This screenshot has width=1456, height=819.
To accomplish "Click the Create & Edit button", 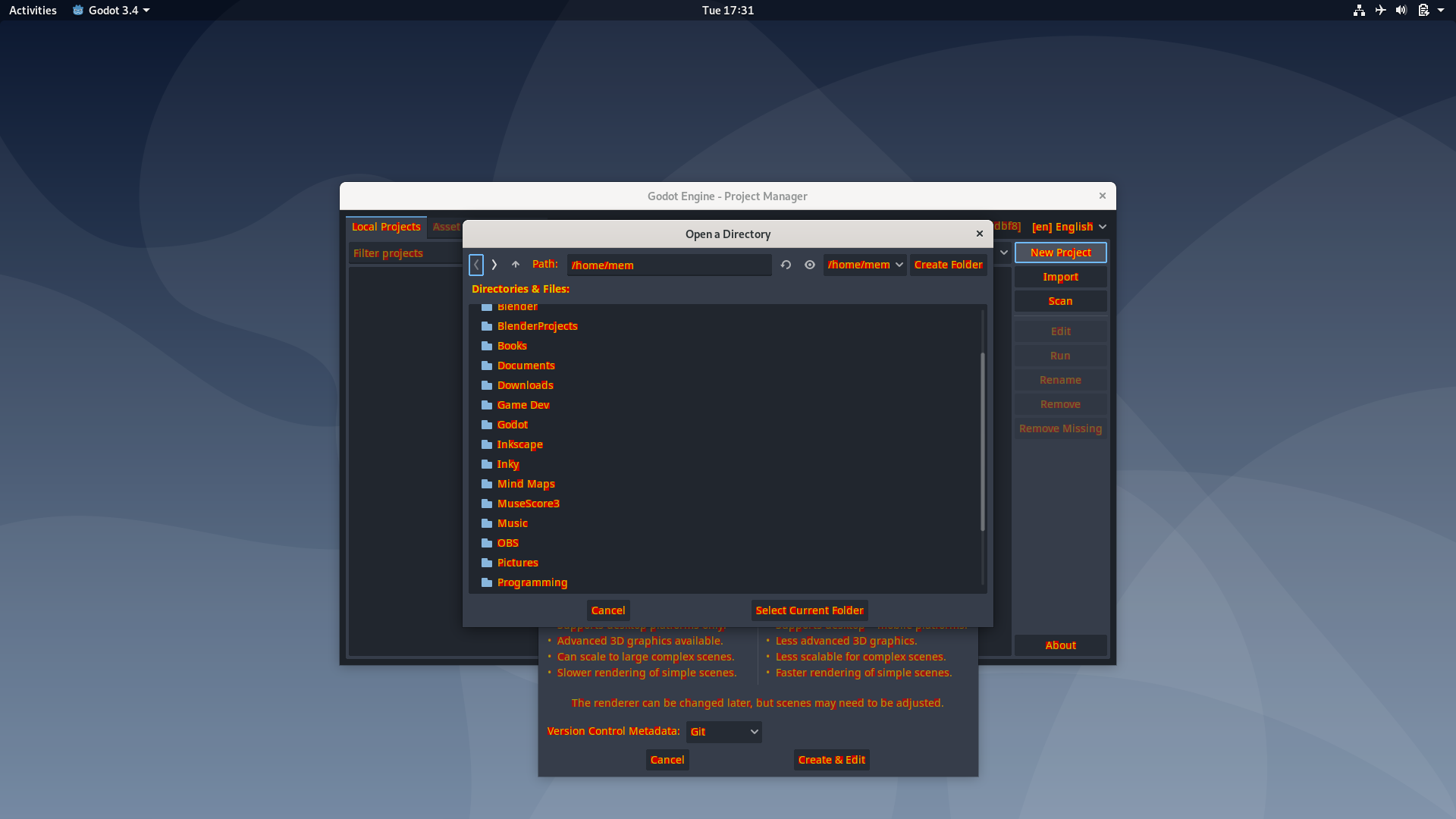I will (831, 759).
